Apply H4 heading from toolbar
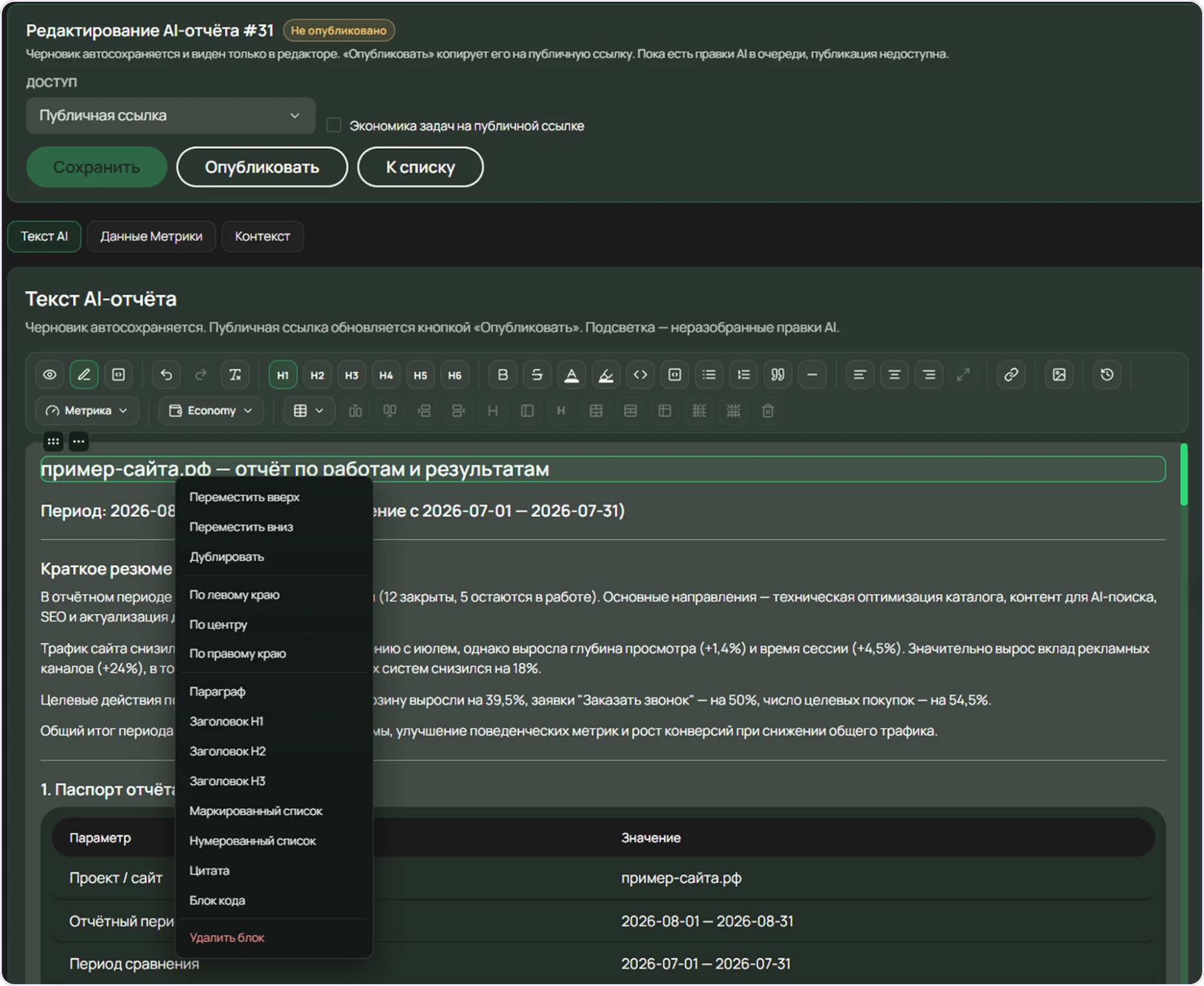 385,375
